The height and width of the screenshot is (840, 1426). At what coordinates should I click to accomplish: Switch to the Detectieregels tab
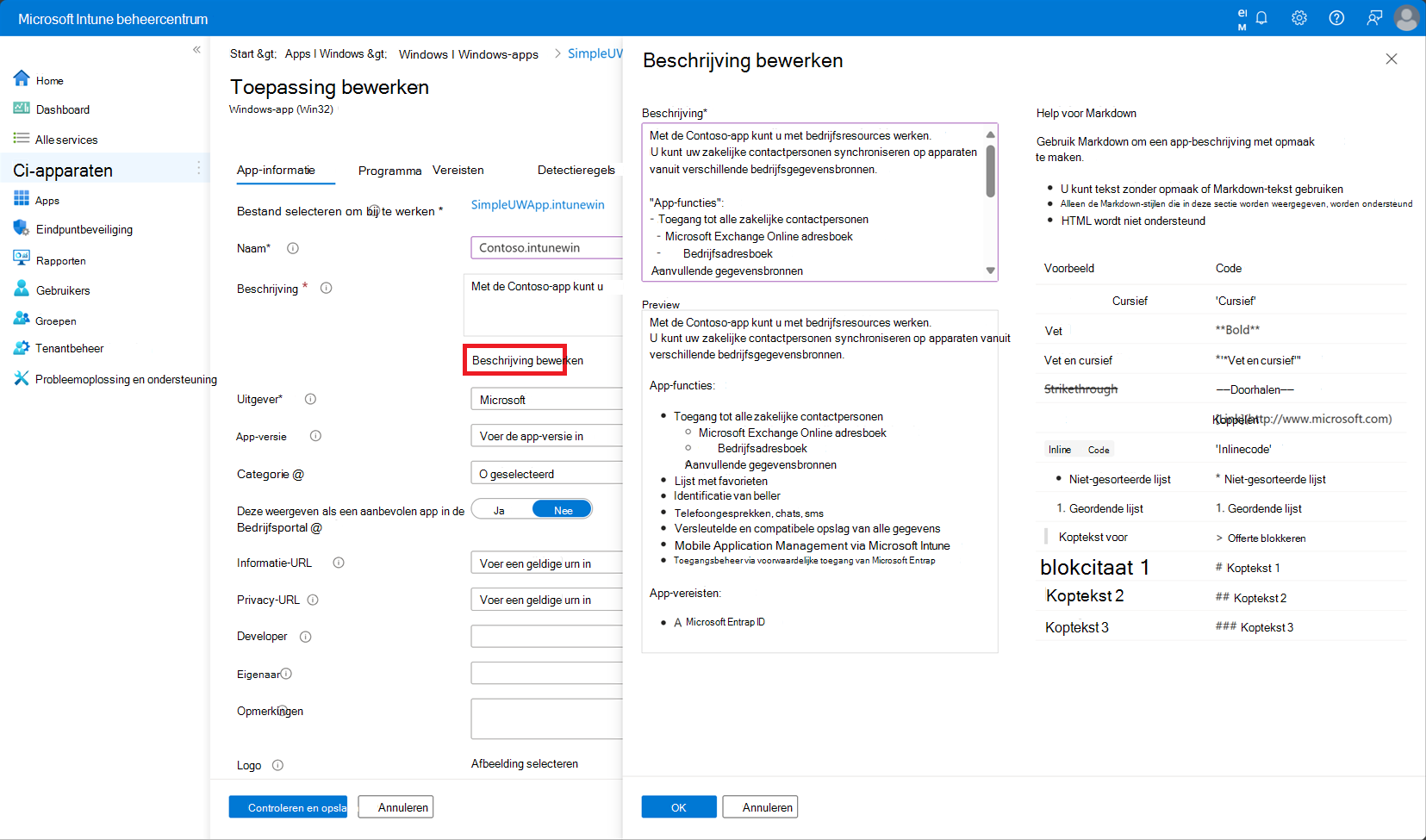(x=576, y=170)
